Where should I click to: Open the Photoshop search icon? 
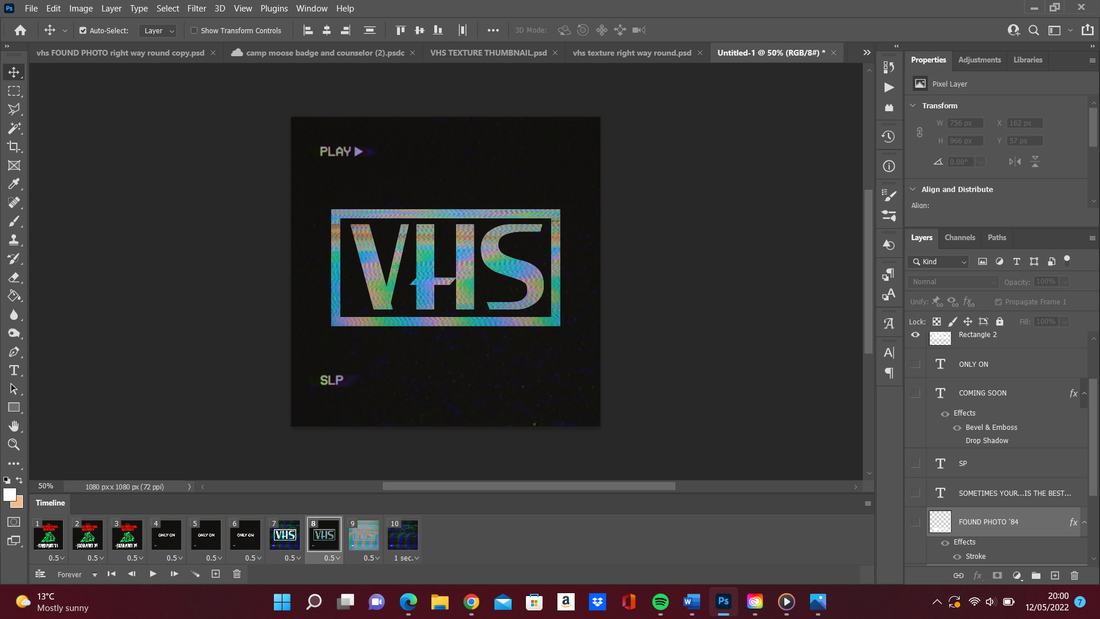[1033, 30]
